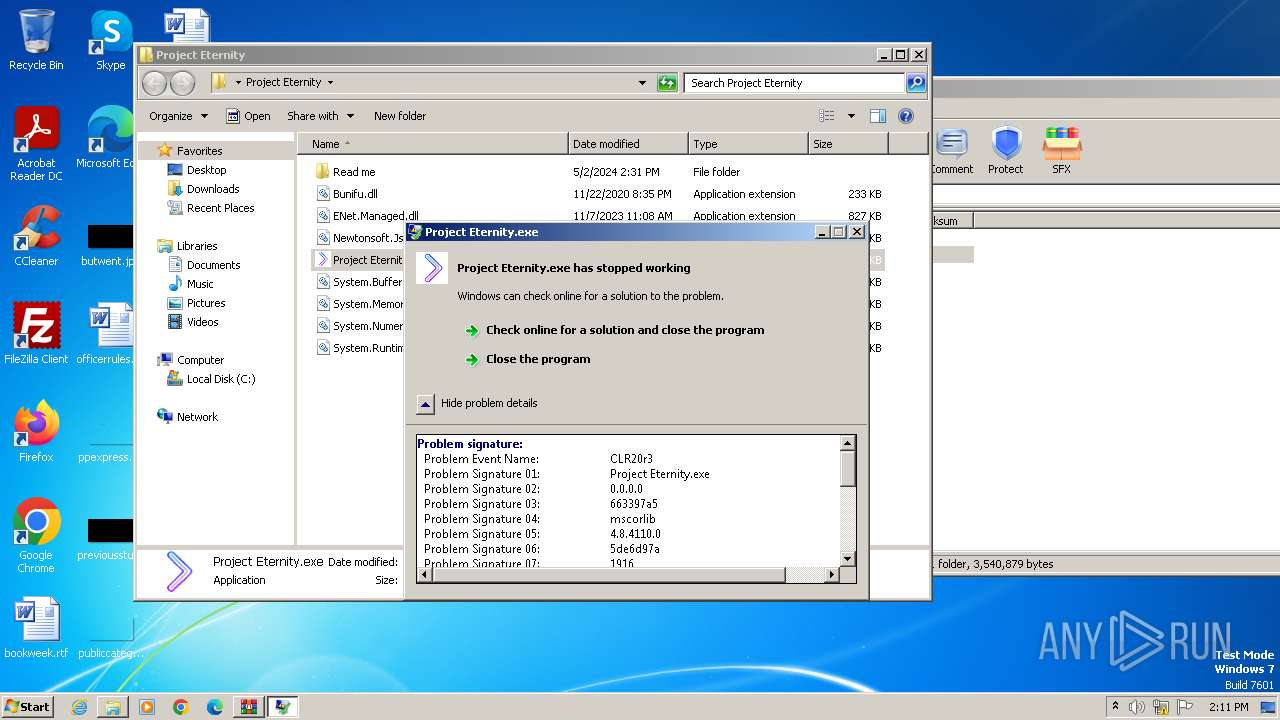
Task: Open the Organize dropdown menu
Action: [179, 116]
